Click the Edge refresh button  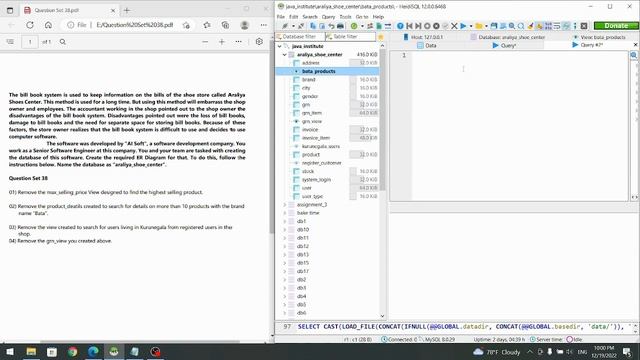pos(30,25)
